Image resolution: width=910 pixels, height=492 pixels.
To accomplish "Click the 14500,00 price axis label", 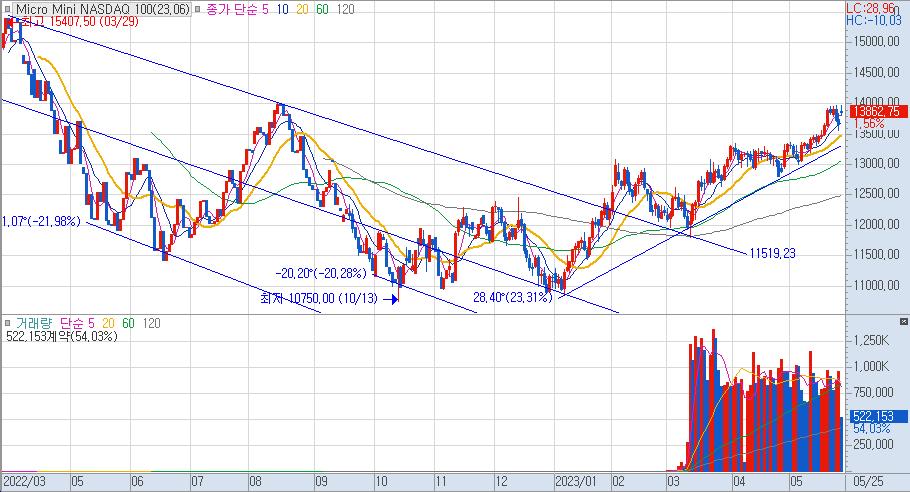I will (x=877, y=73).
